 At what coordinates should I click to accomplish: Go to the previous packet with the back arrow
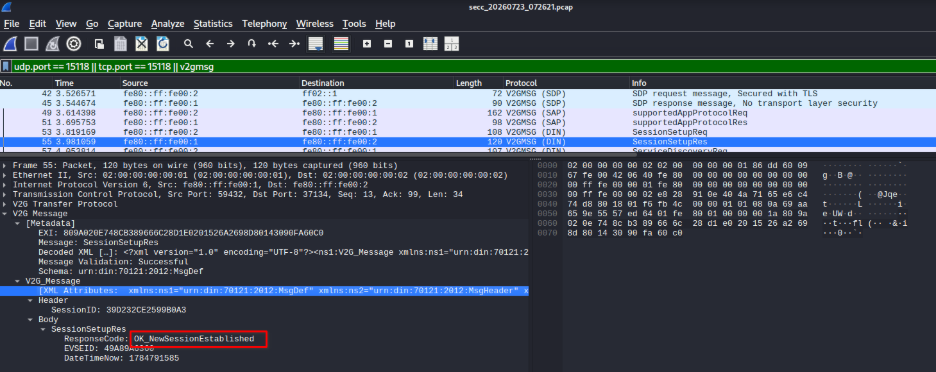coord(210,44)
